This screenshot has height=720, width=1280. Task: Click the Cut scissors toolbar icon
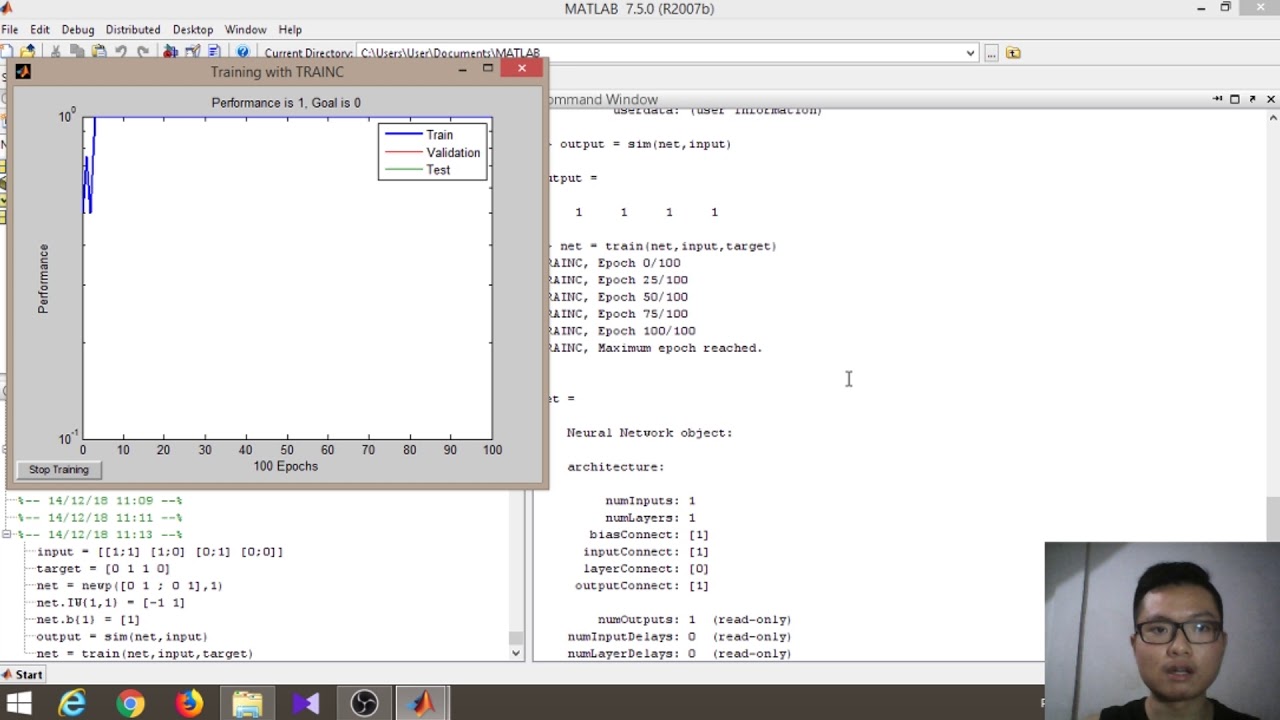[x=55, y=52]
